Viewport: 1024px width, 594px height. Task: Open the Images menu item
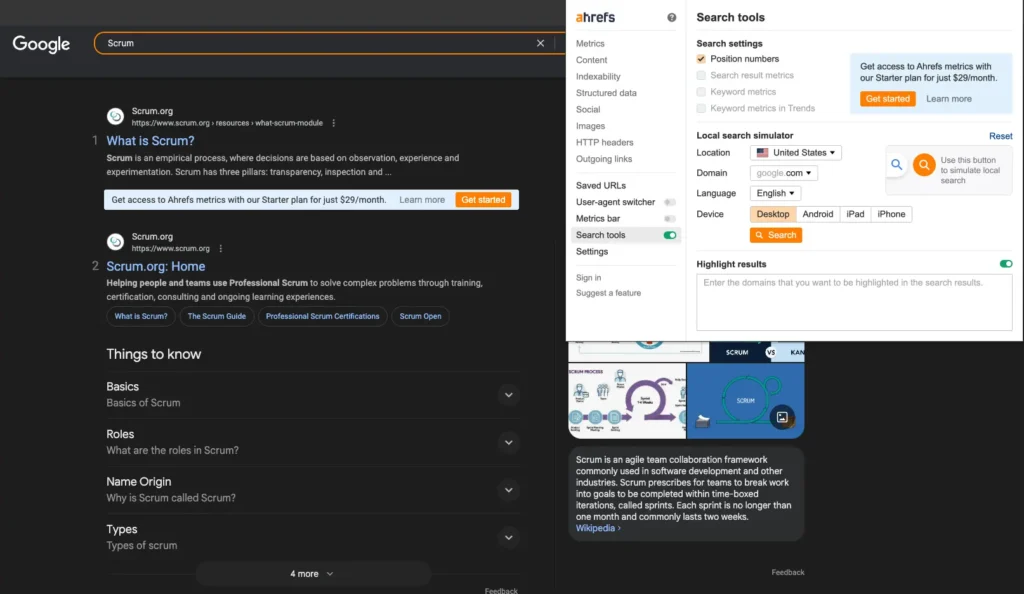click(590, 126)
